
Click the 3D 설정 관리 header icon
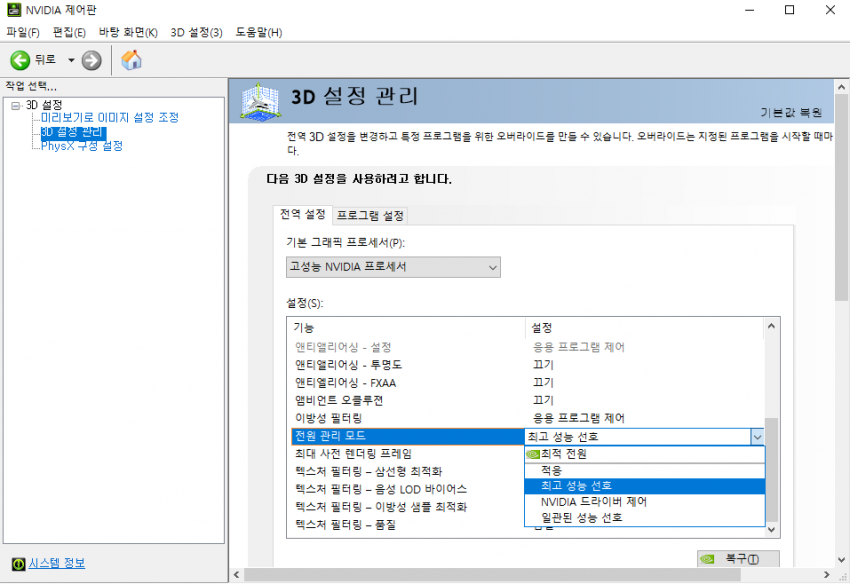[261, 101]
